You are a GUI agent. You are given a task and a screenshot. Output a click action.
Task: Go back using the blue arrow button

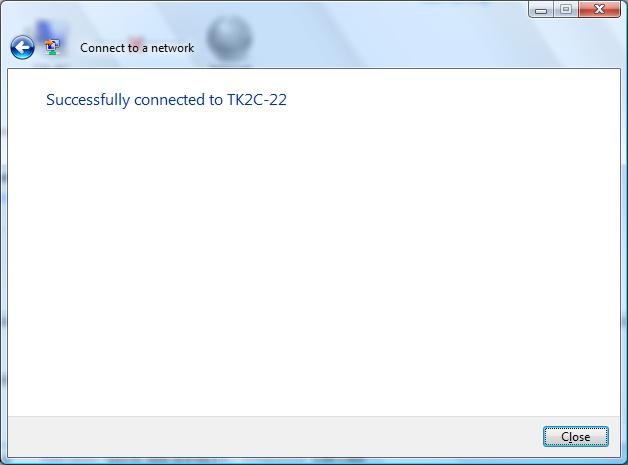click(x=22, y=48)
